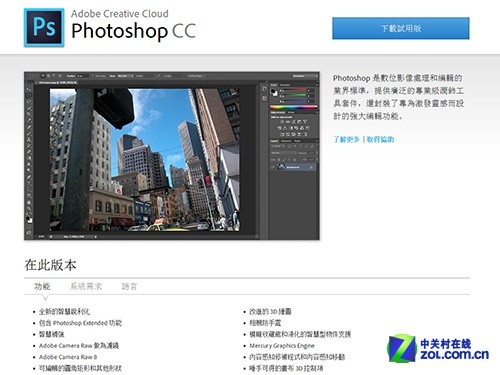This screenshot has height=375, width=500.
Task: Click 包含 Photoshop Extended 功能 list item
Action: point(80,323)
